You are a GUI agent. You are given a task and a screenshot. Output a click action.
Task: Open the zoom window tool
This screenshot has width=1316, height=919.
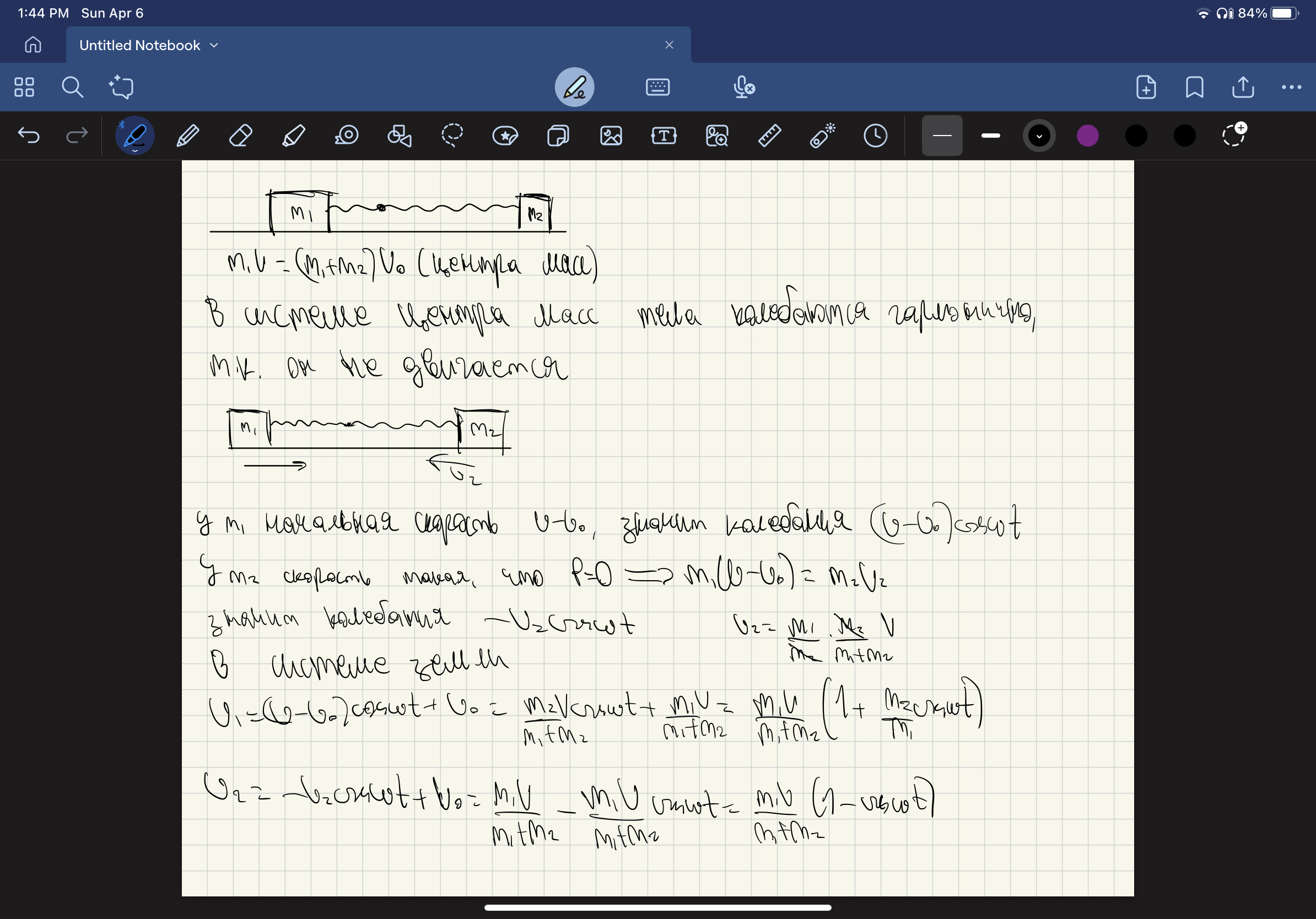[717, 136]
